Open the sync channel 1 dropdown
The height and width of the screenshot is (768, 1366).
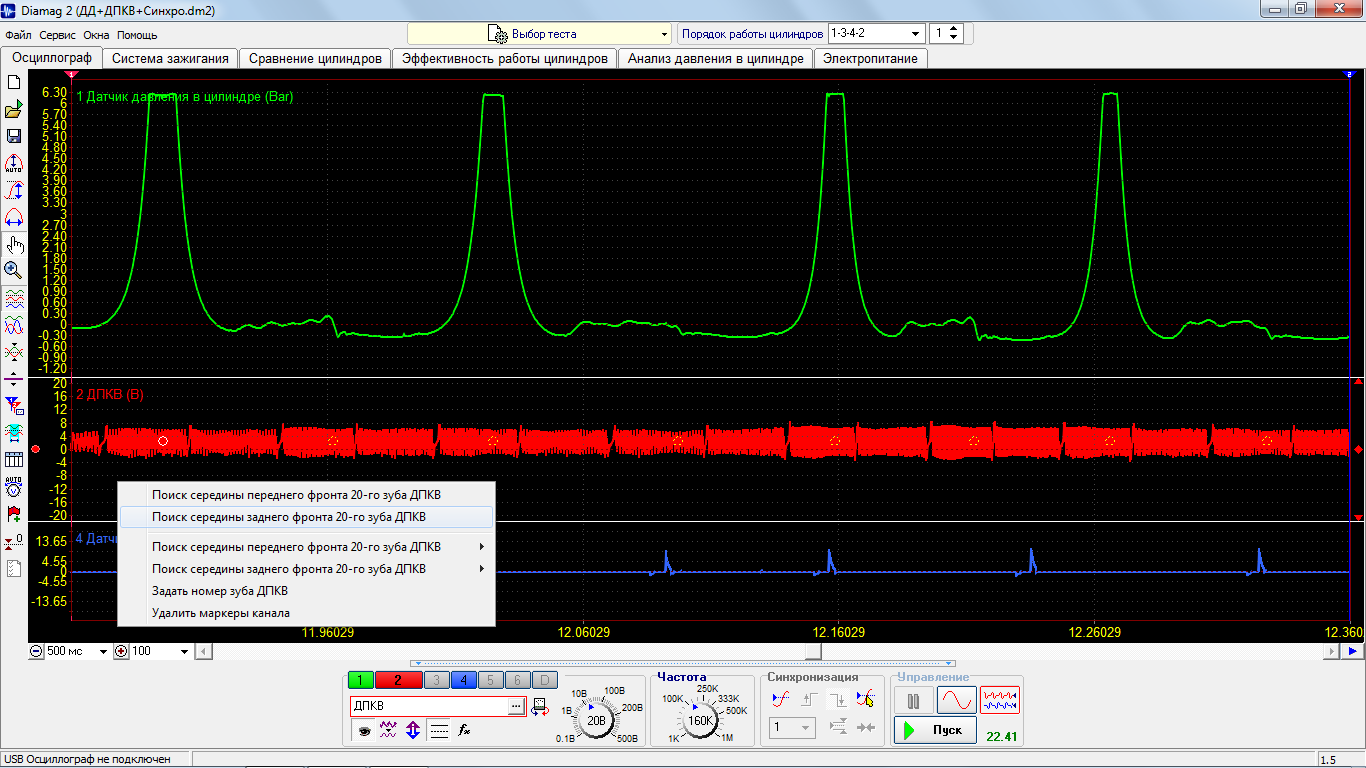tap(793, 728)
